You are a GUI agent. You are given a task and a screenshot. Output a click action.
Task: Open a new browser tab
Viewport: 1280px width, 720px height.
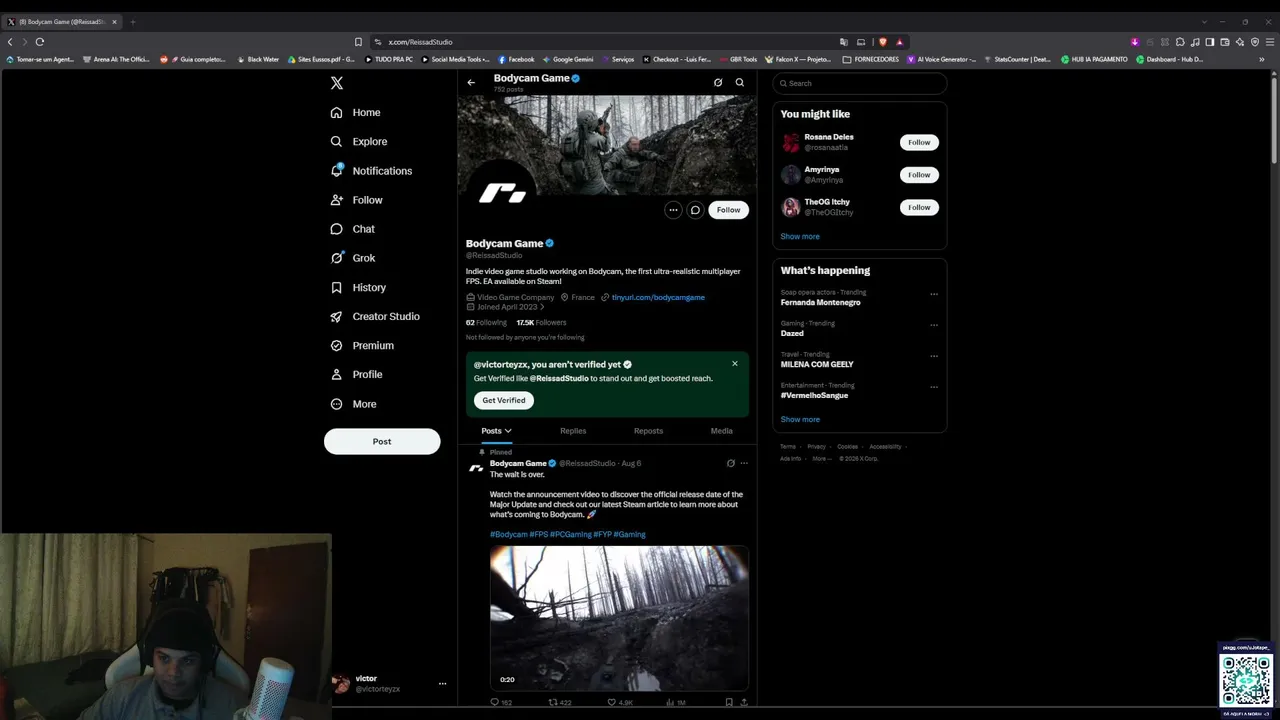click(x=133, y=22)
